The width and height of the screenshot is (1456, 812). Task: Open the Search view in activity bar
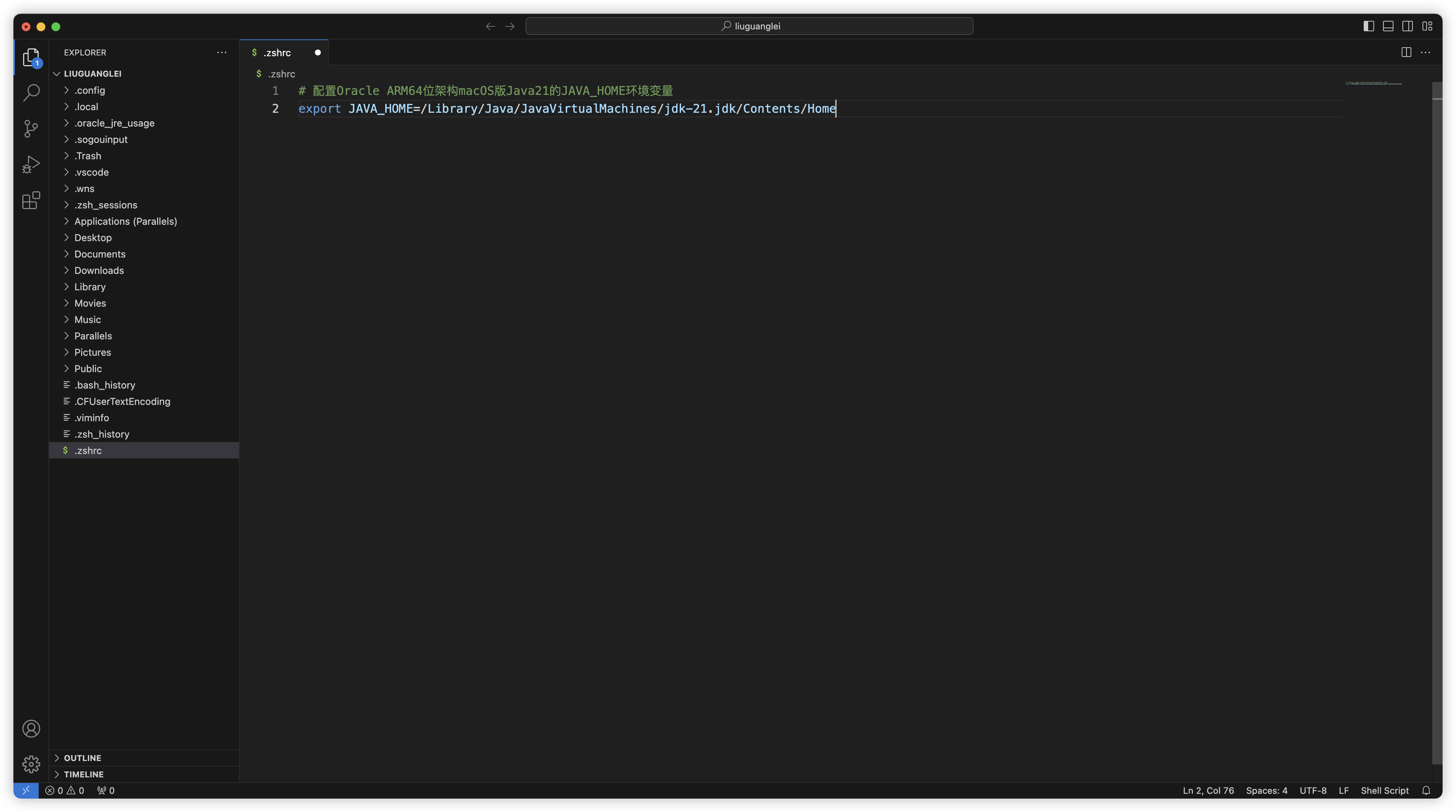[x=31, y=93]
